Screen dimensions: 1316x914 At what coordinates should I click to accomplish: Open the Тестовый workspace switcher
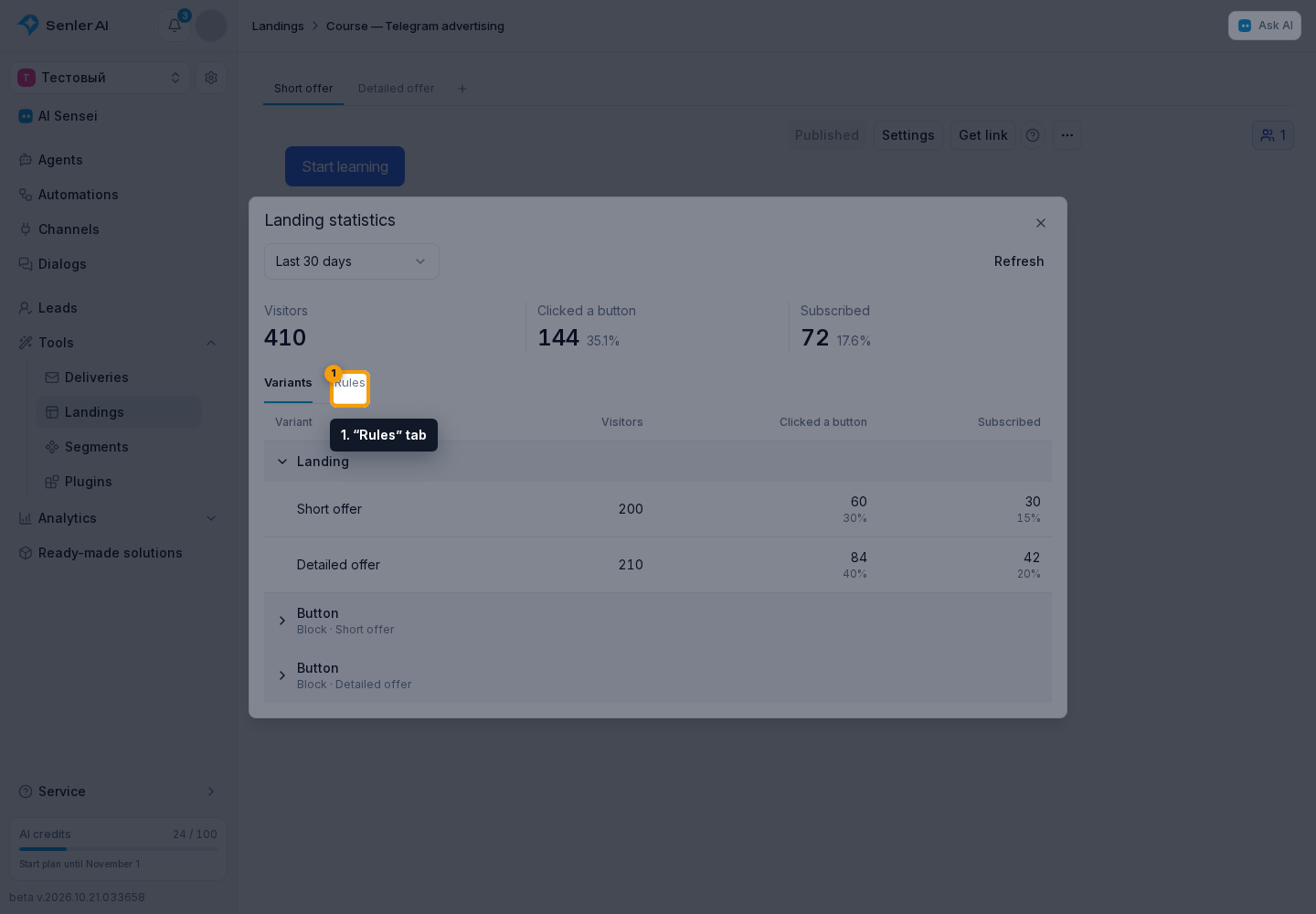point(101,78)
